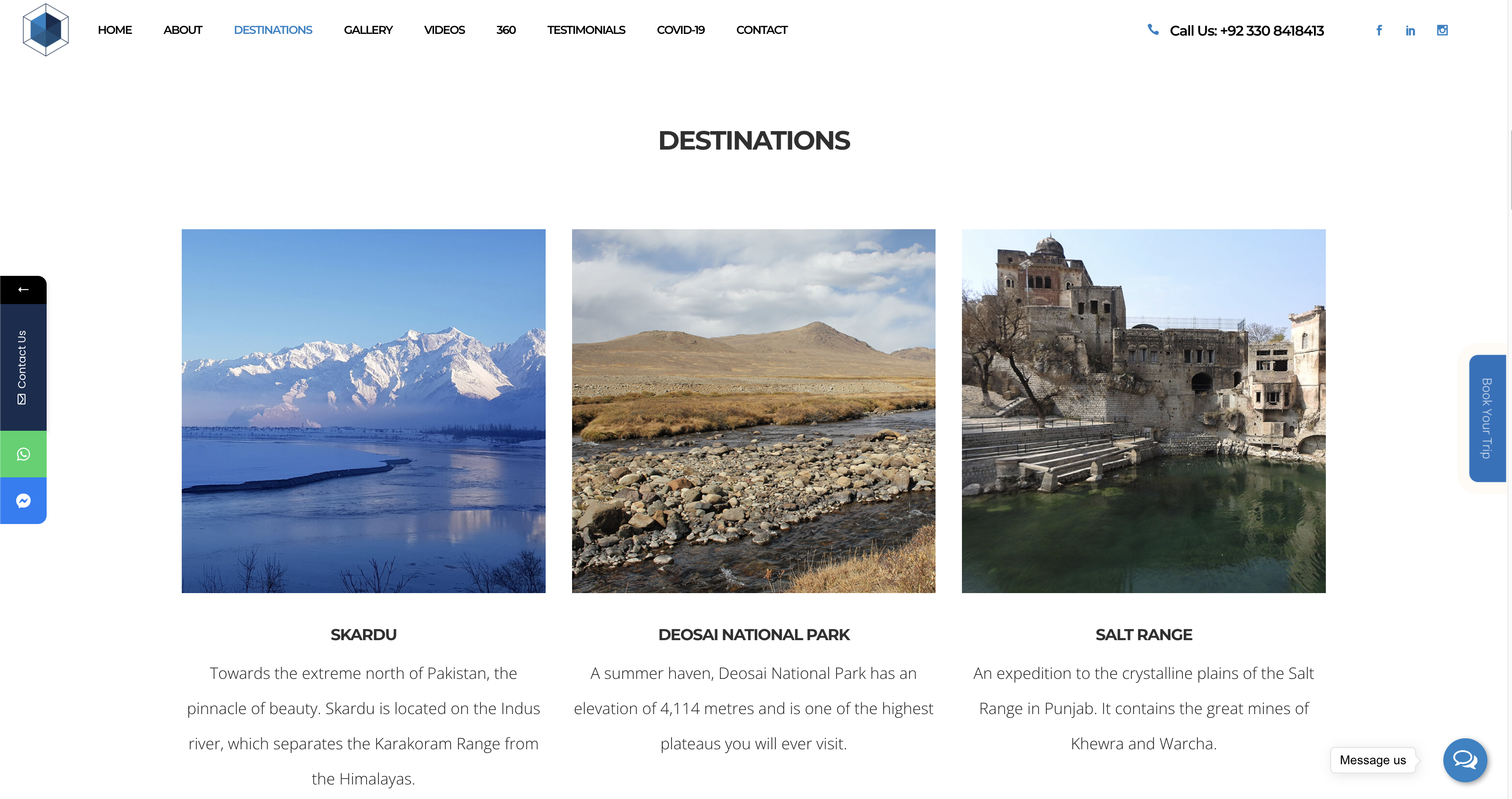Go to the Gallery menu item
The image size is (1512, 799).
(368, 30)
